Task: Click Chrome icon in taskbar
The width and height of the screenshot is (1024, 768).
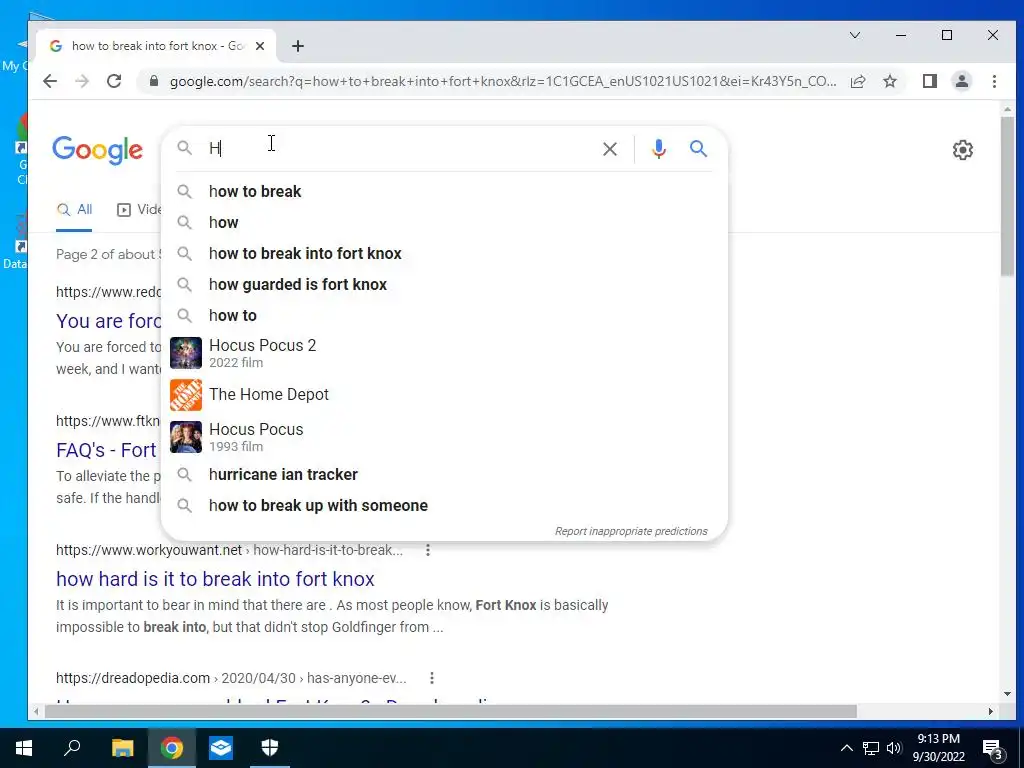Action: point(172,748)
